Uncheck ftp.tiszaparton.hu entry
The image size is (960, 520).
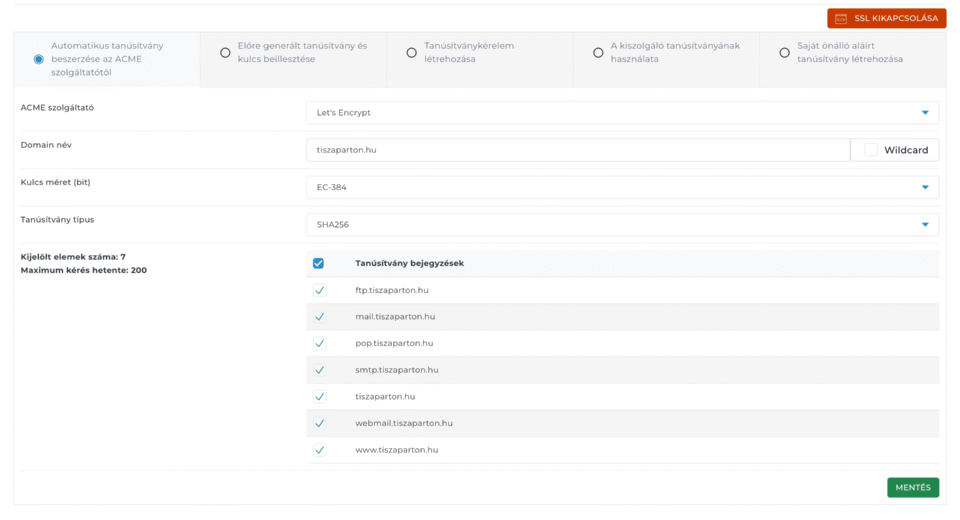point(319,290)
